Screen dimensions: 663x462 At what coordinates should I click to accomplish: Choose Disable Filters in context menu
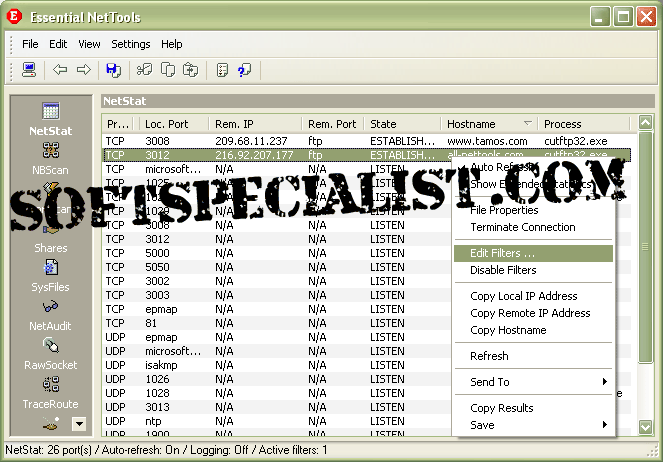click(533, 270)
